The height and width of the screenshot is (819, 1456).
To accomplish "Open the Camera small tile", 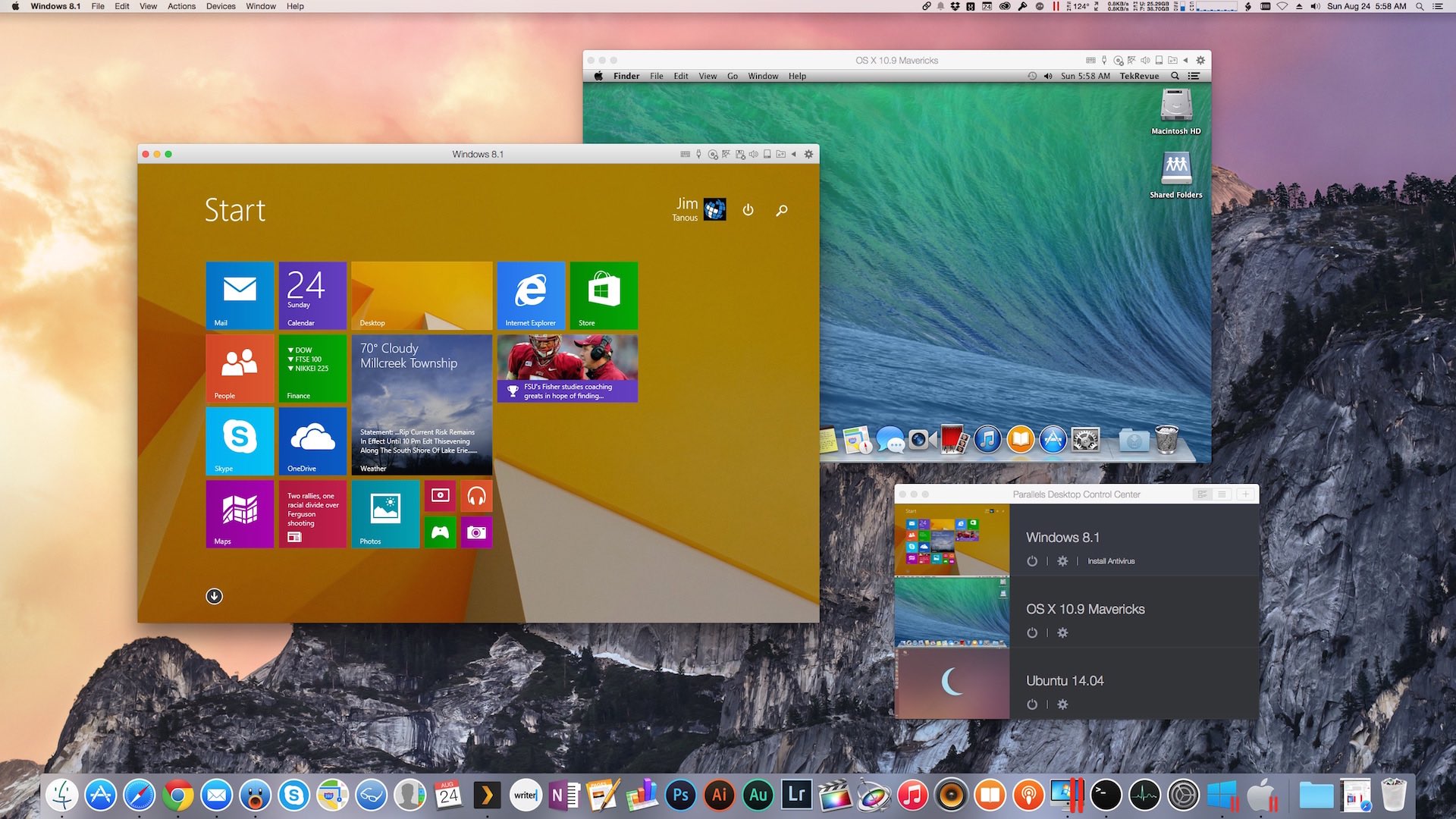I will pyautogui.click(x=476, y=532).
